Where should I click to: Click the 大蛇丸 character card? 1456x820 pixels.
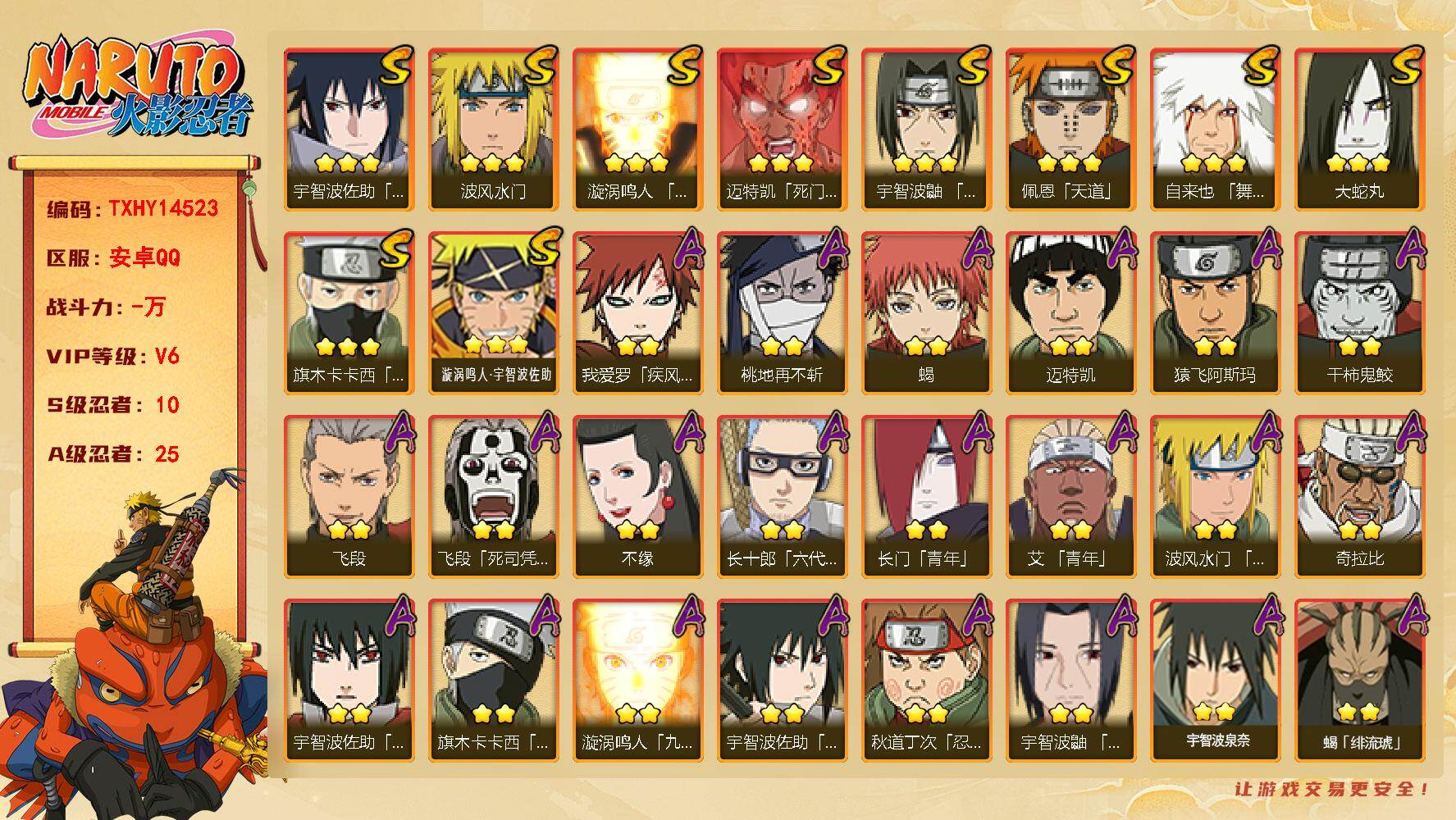tap(1359, 129)
